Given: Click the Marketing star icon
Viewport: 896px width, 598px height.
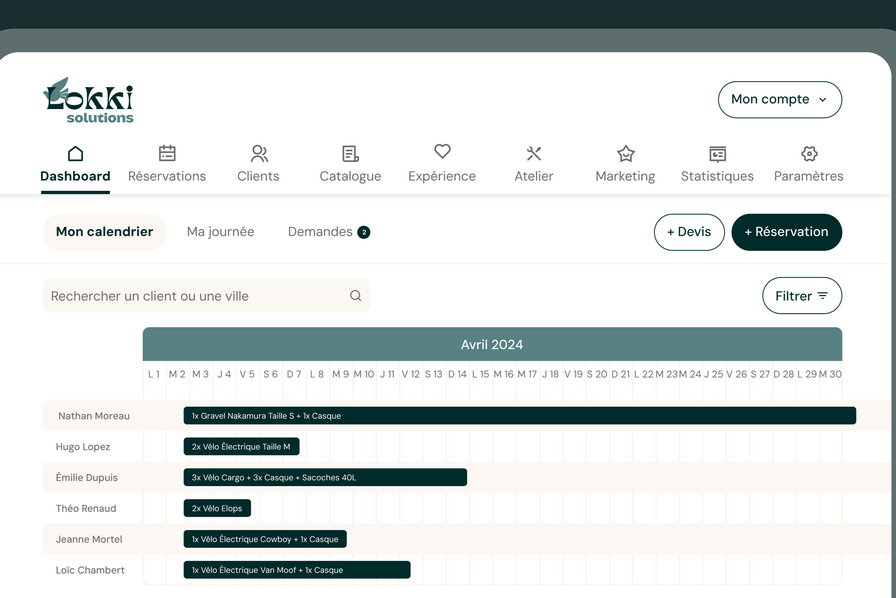Looking at the screenshot, I should 626,153.
